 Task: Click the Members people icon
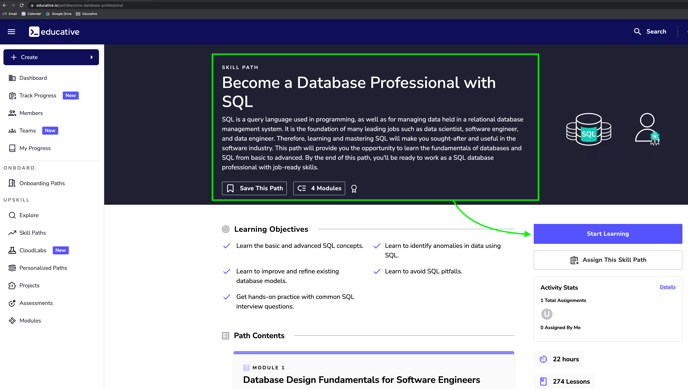point(12,113)
